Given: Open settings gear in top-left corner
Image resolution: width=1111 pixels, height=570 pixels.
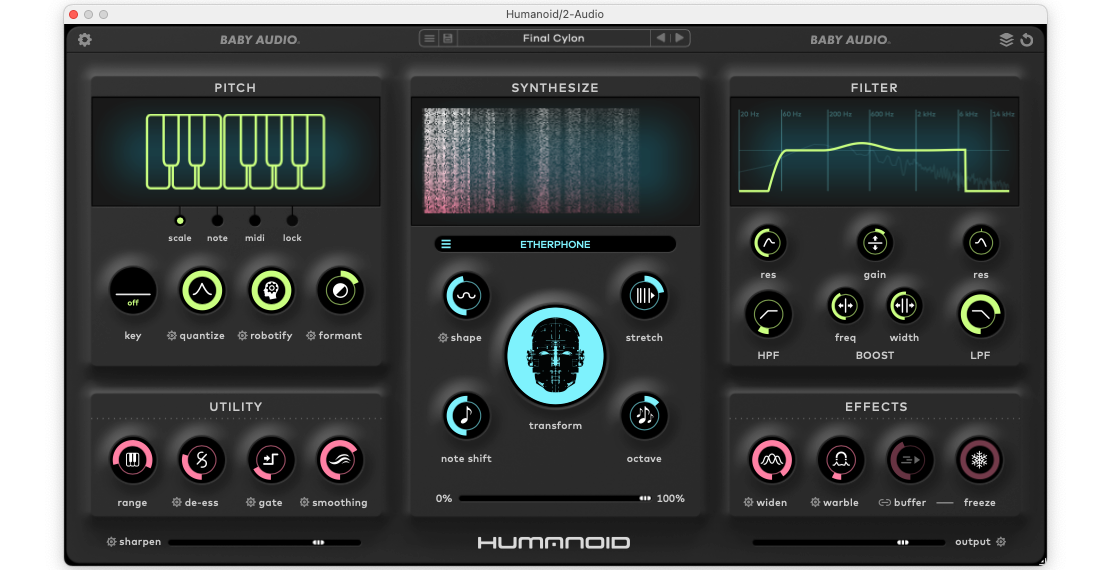Looking at the screenshot, I should click(85, 40).
